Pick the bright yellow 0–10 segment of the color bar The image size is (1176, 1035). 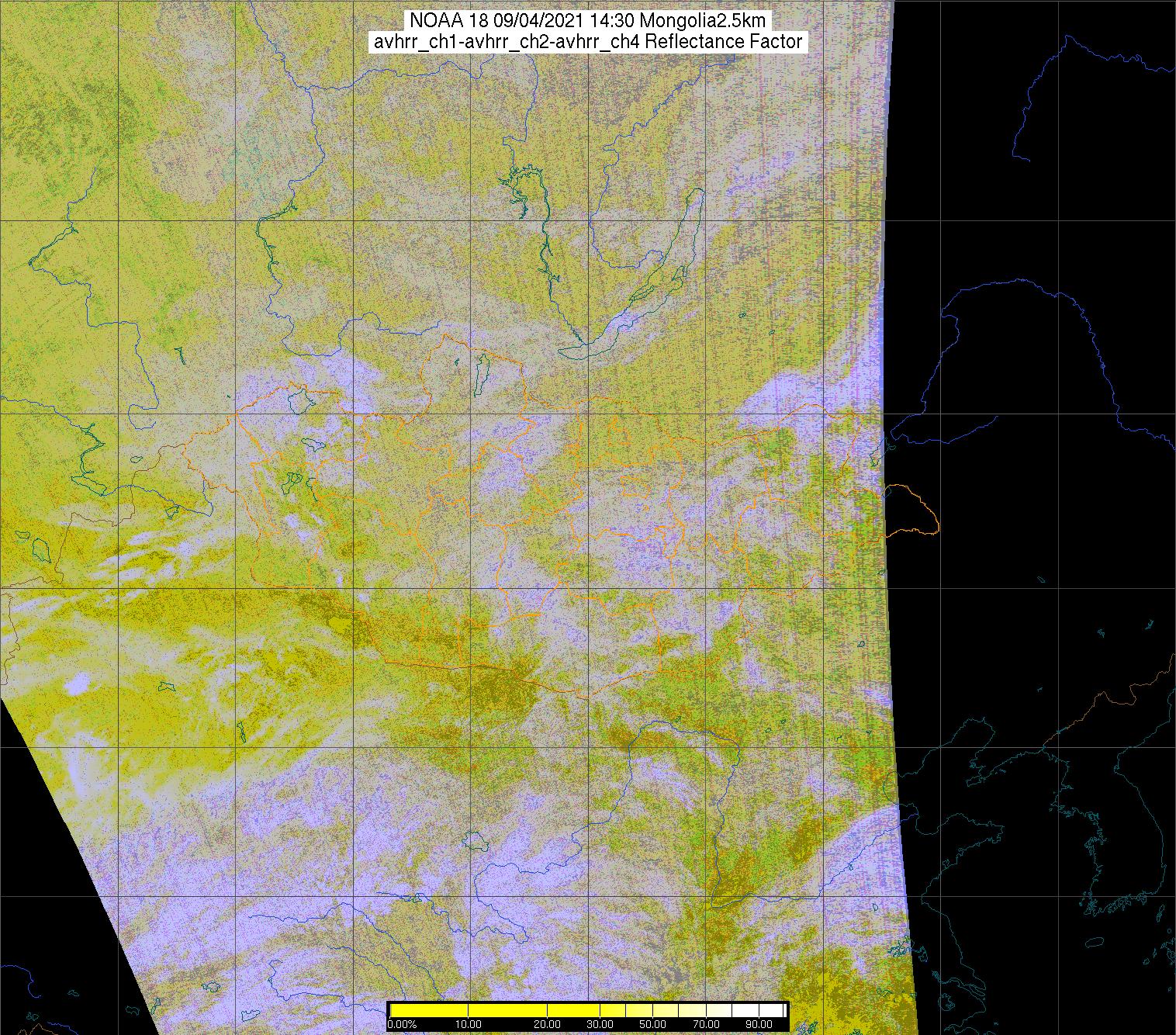[x=429, y=1010]
